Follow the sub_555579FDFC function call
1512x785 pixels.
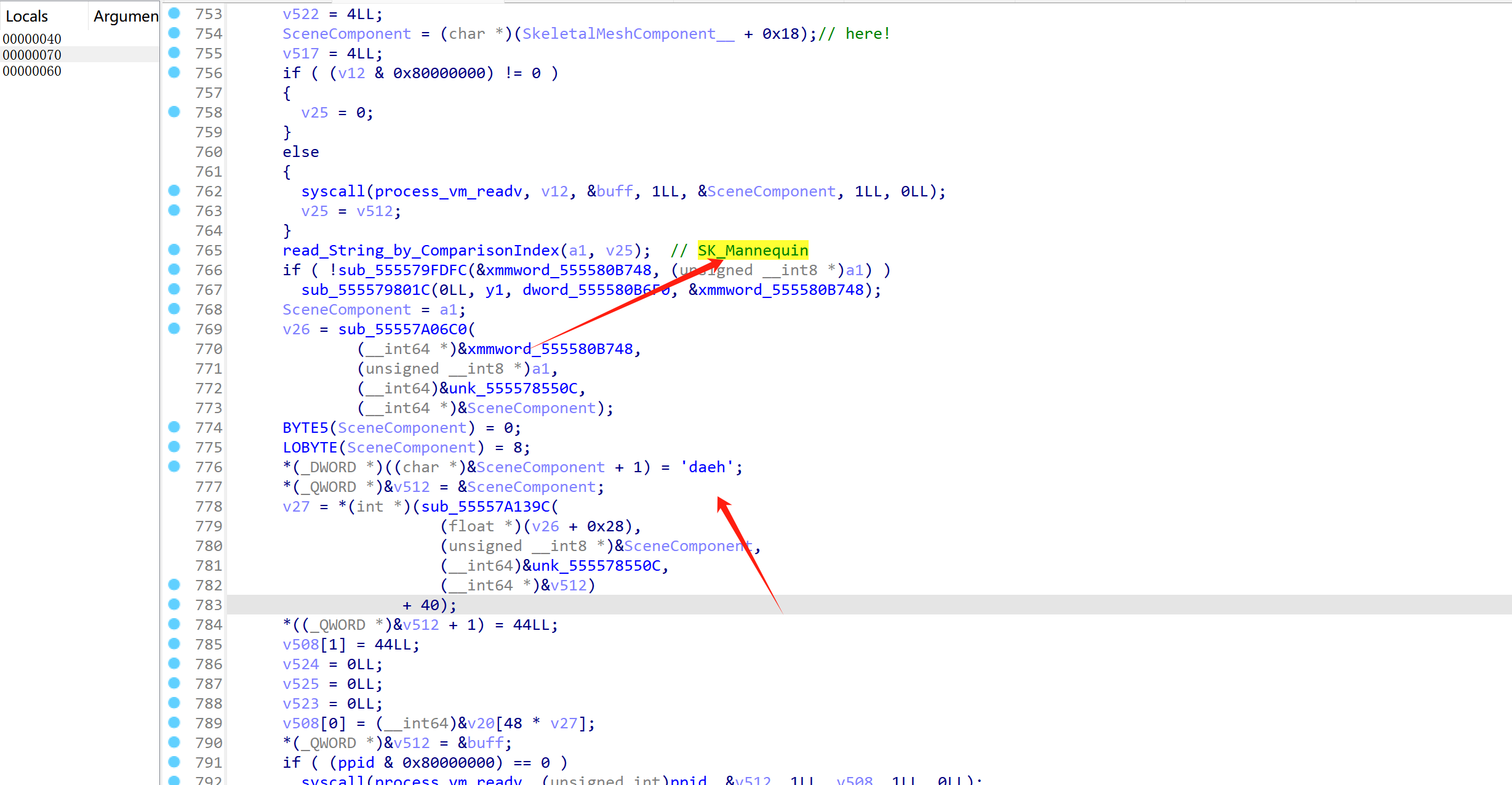pyautogui.click(x=402, y=270)
